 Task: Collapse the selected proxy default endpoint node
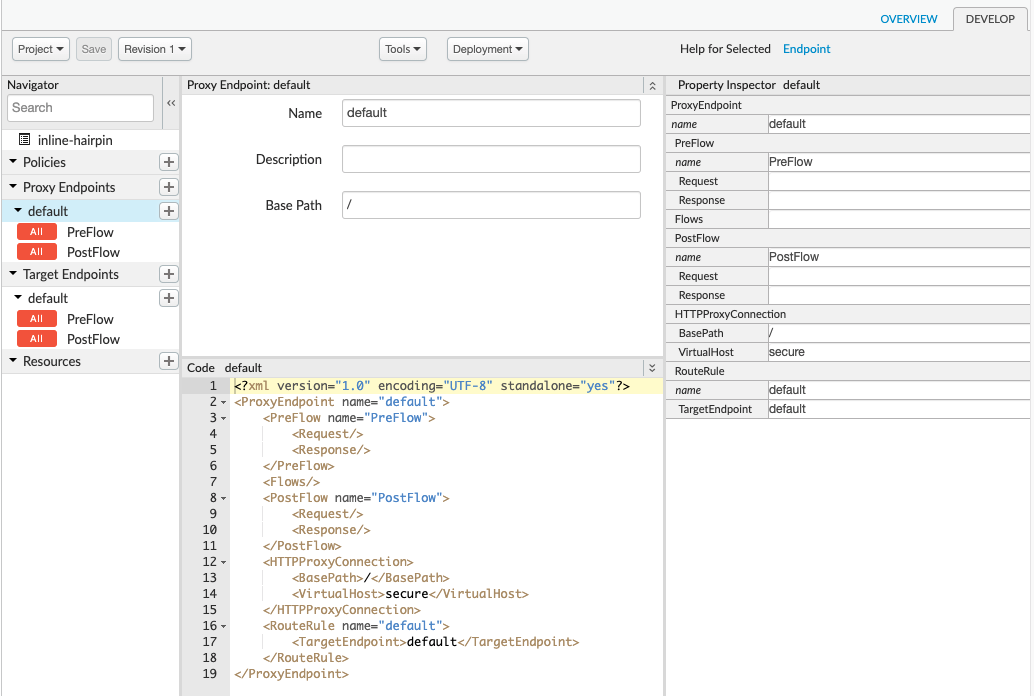[x=18, y=210]
